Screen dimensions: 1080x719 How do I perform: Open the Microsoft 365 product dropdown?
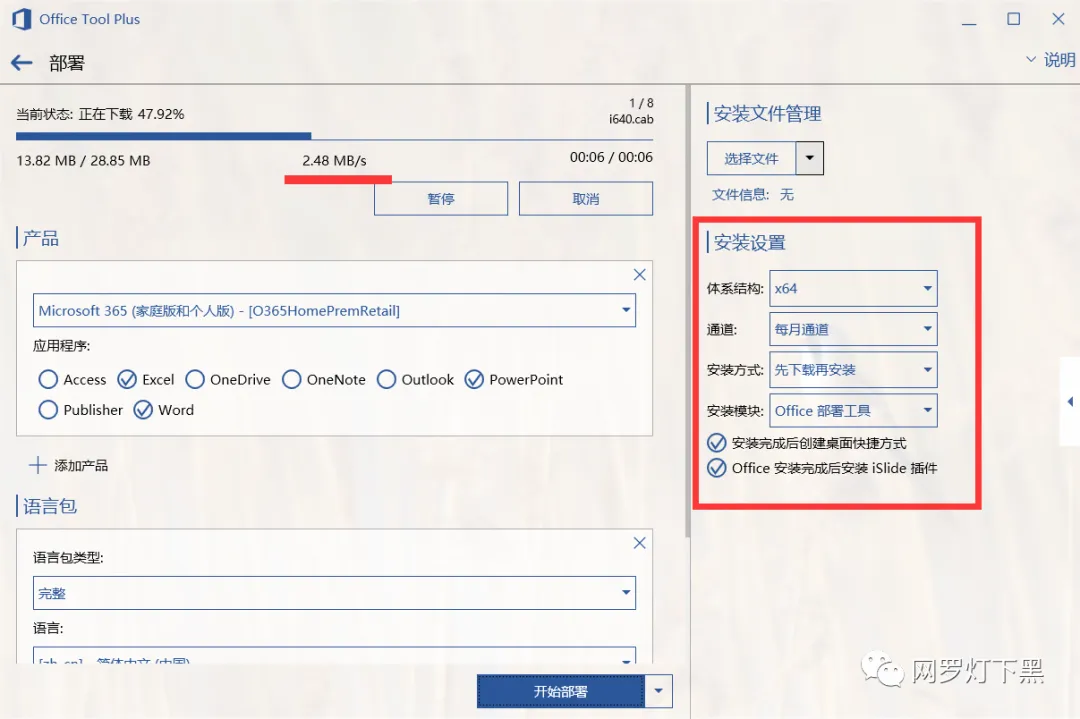click(x=334, y=311)
